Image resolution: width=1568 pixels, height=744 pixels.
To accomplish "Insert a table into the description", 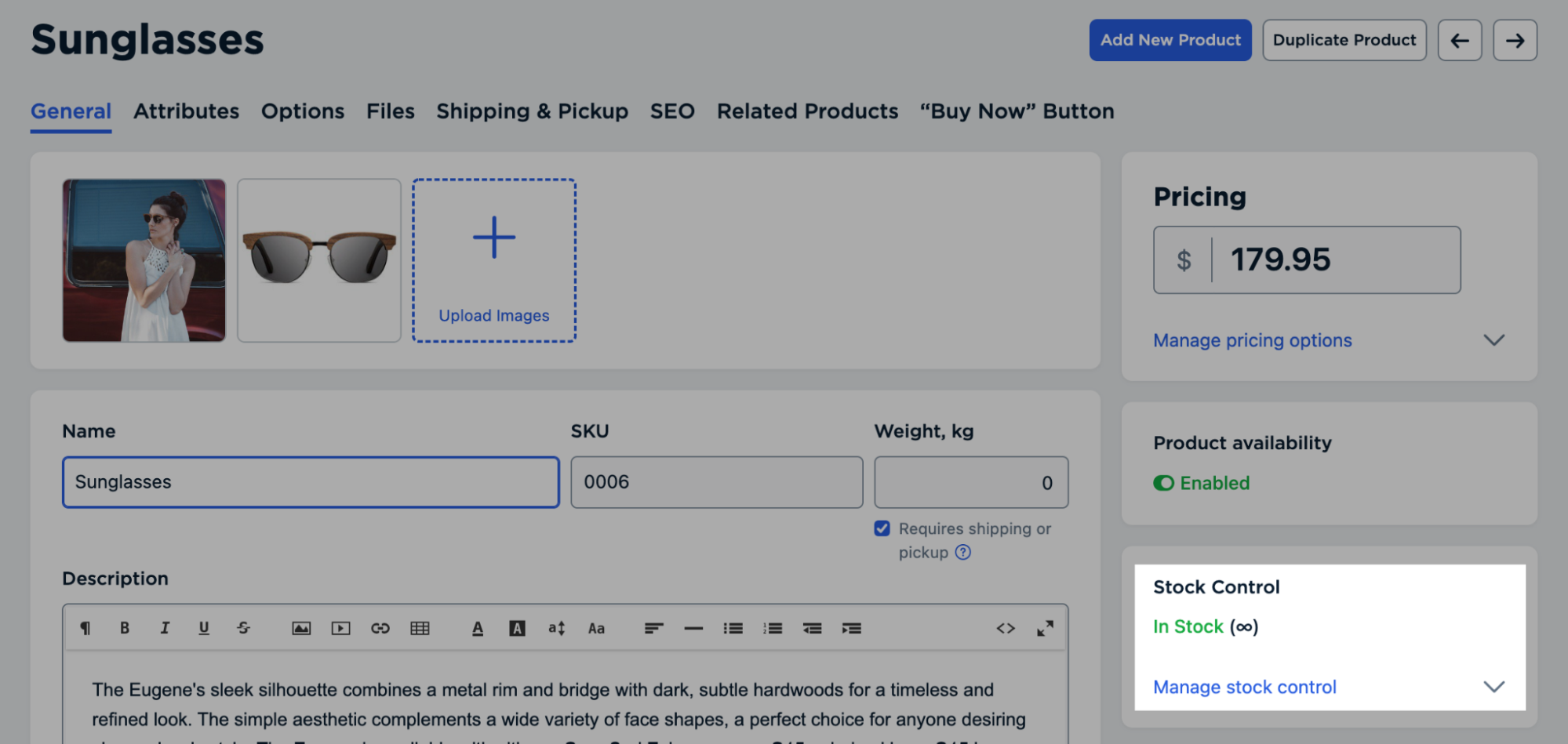I will coord(421,628).
